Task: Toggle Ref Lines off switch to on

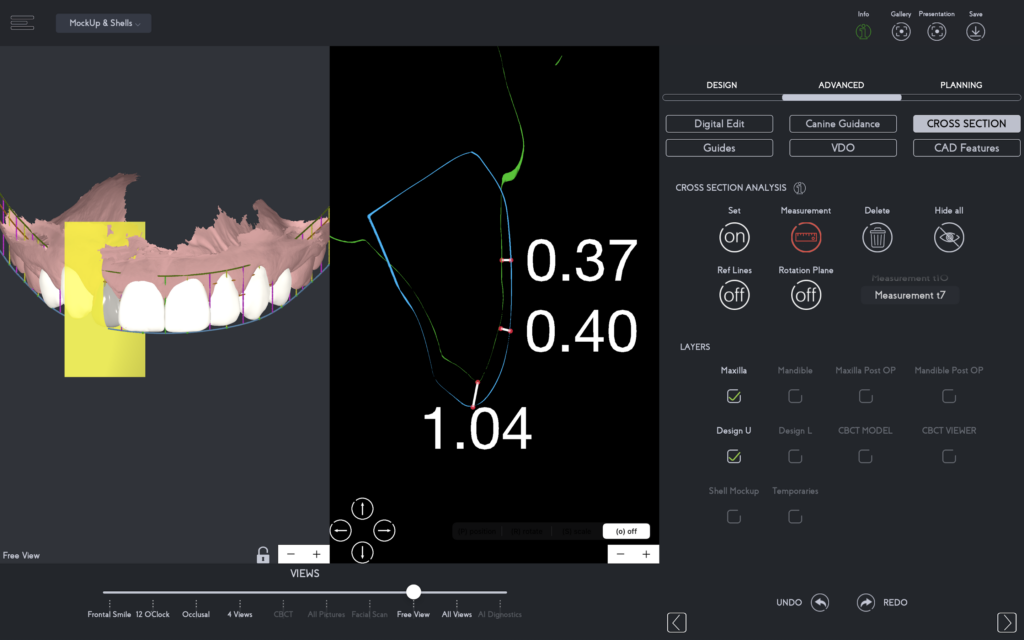Action: tap(734, 294)
